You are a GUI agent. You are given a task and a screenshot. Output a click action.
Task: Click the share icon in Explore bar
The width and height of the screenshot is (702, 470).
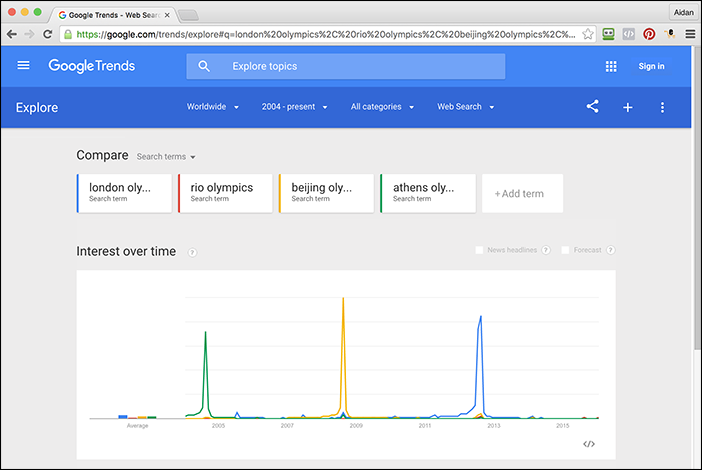point(592,107)
